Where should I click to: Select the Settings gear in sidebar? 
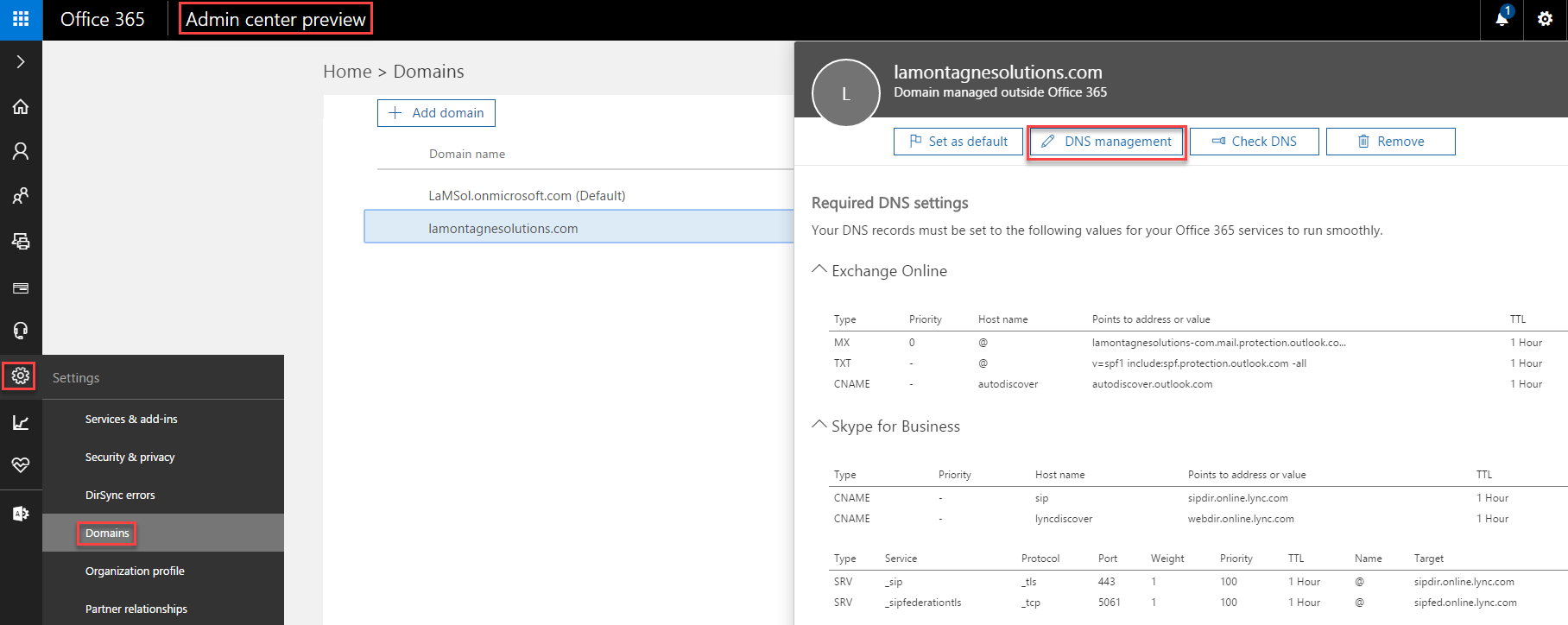coord(20,376)
